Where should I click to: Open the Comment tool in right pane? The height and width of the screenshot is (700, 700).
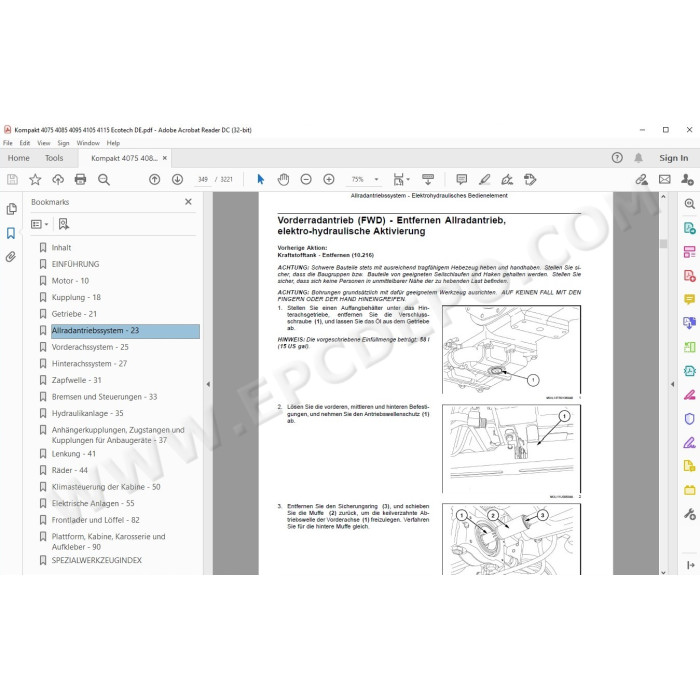tap(689, 299)
